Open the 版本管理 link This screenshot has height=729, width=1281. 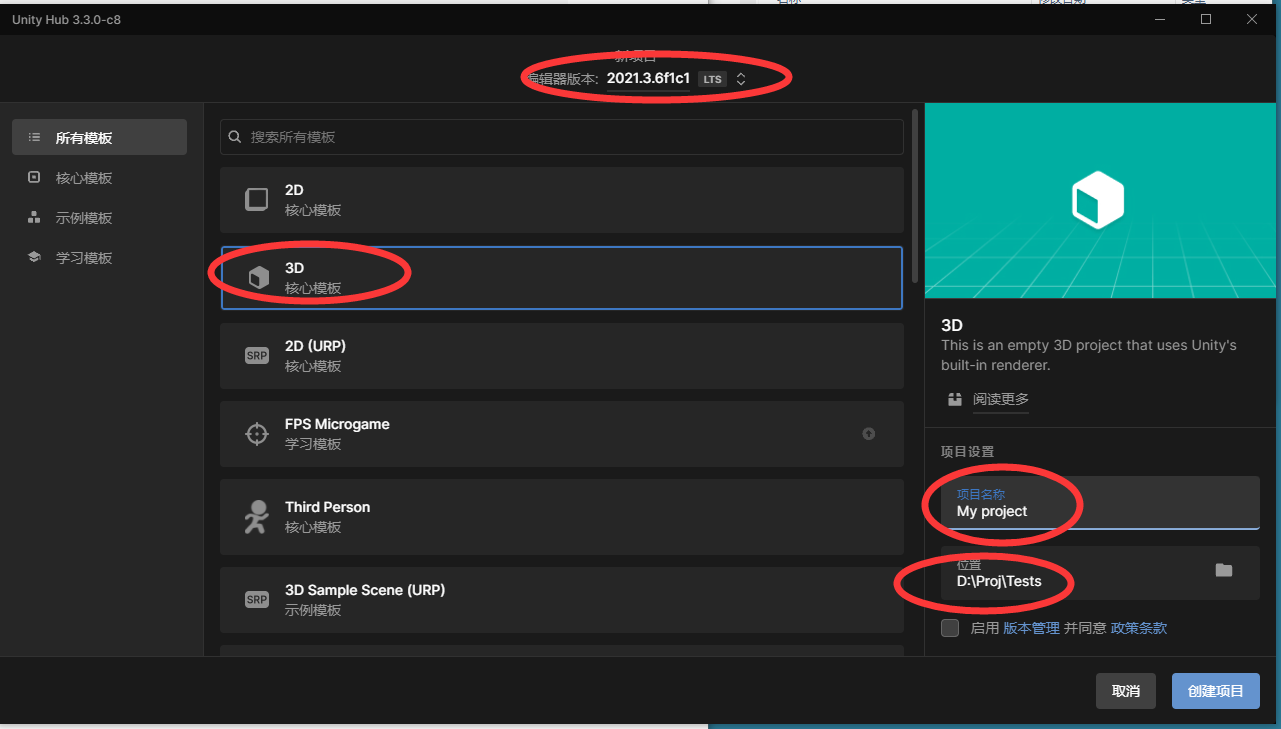click(x=1031, y=628)
